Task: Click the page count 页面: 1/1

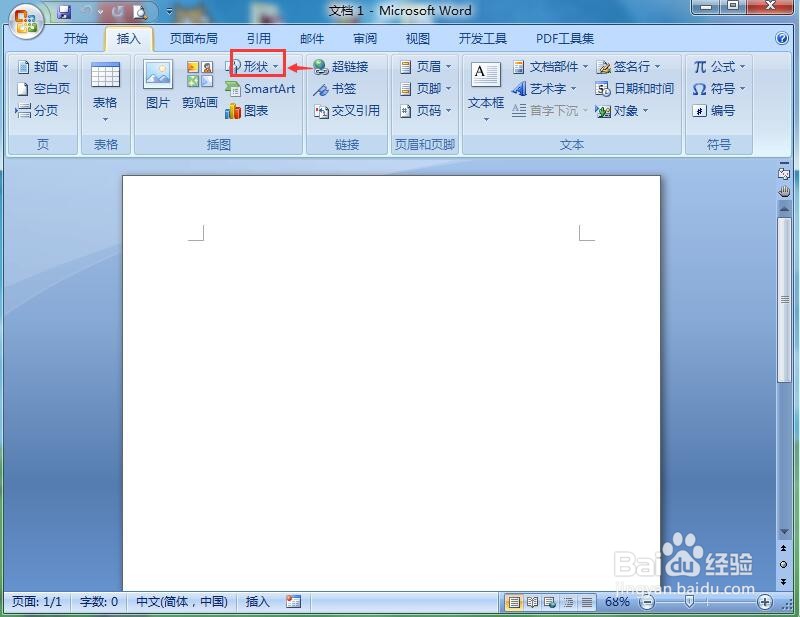Action: [37, 602]
